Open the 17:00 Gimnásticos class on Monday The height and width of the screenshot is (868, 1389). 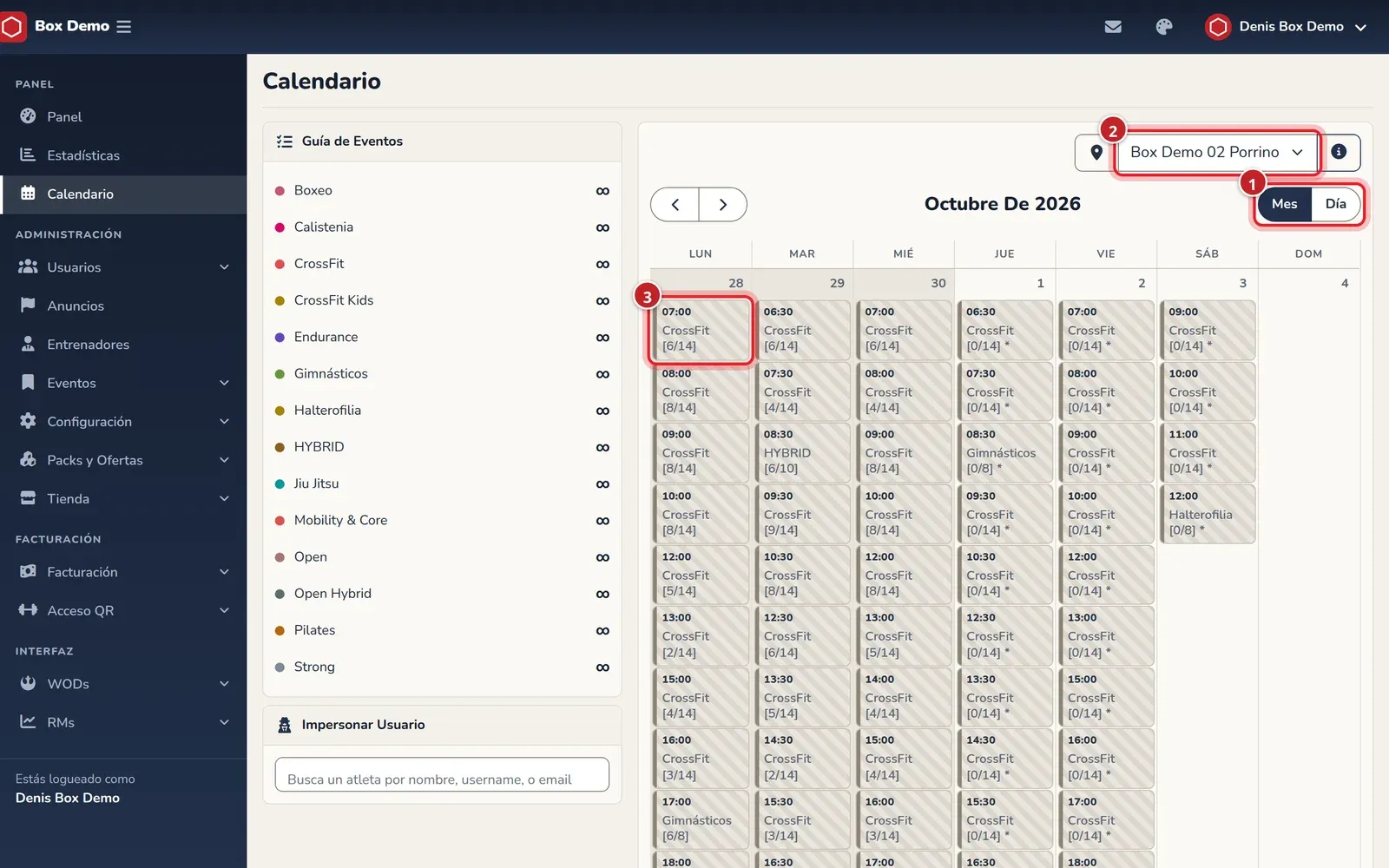(701, 819)
